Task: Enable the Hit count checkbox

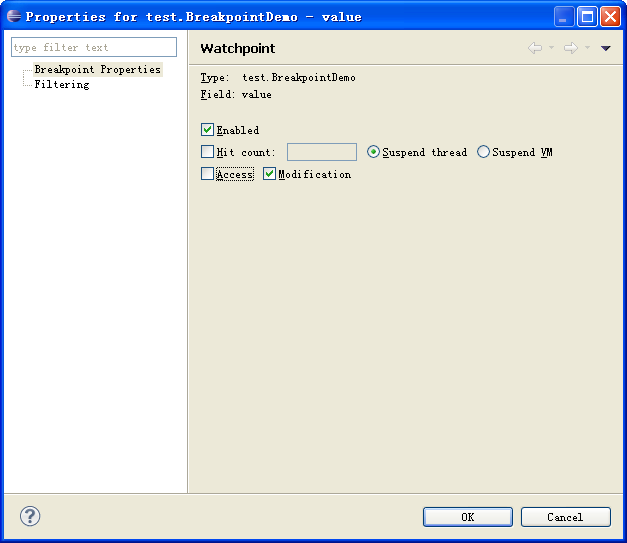Action: [x=207, y=152]
